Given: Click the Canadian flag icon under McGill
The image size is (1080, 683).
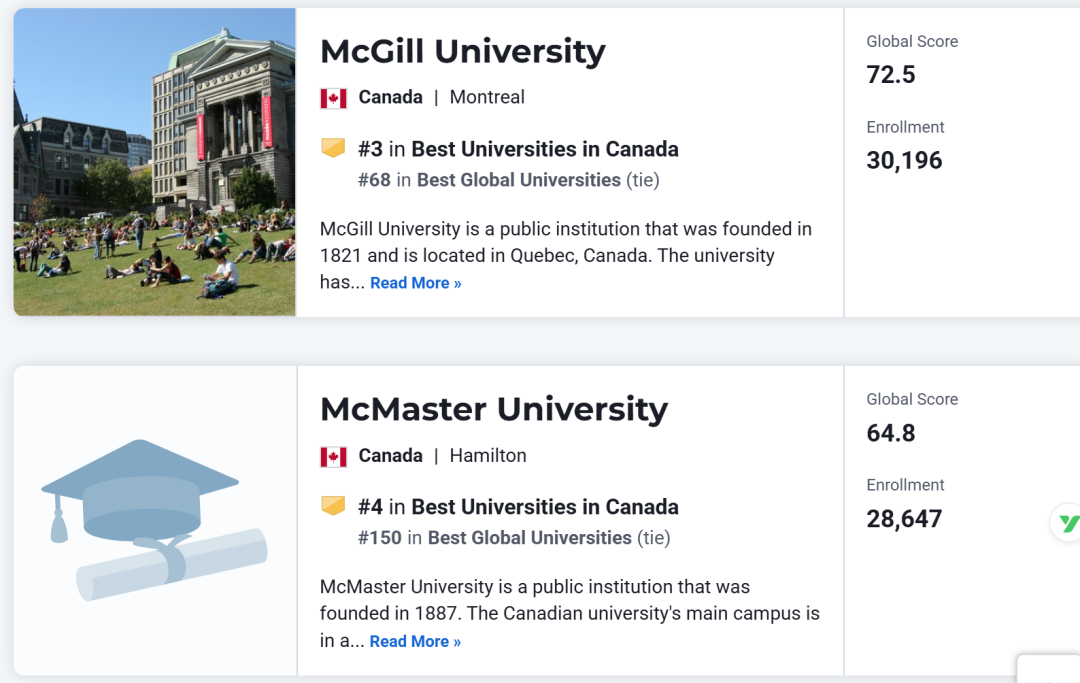Looking at the screenshot, I should pos(333,98).
